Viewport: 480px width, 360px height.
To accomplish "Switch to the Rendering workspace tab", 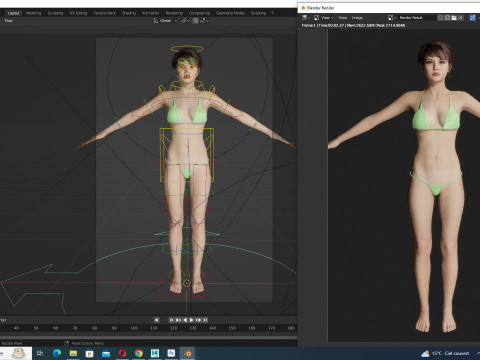I will tap(174, 13).
